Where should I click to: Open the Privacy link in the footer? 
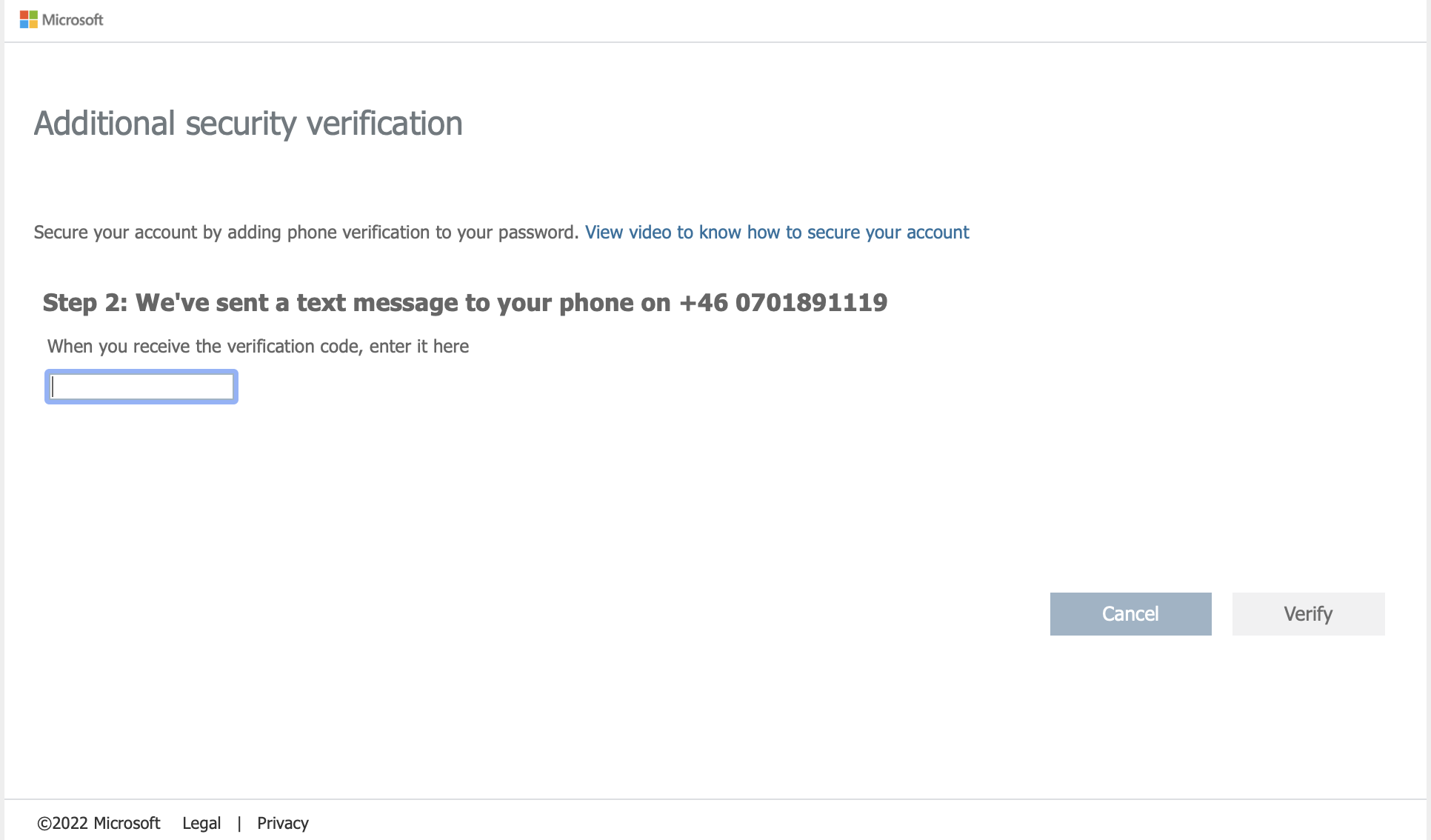[282, 823]
